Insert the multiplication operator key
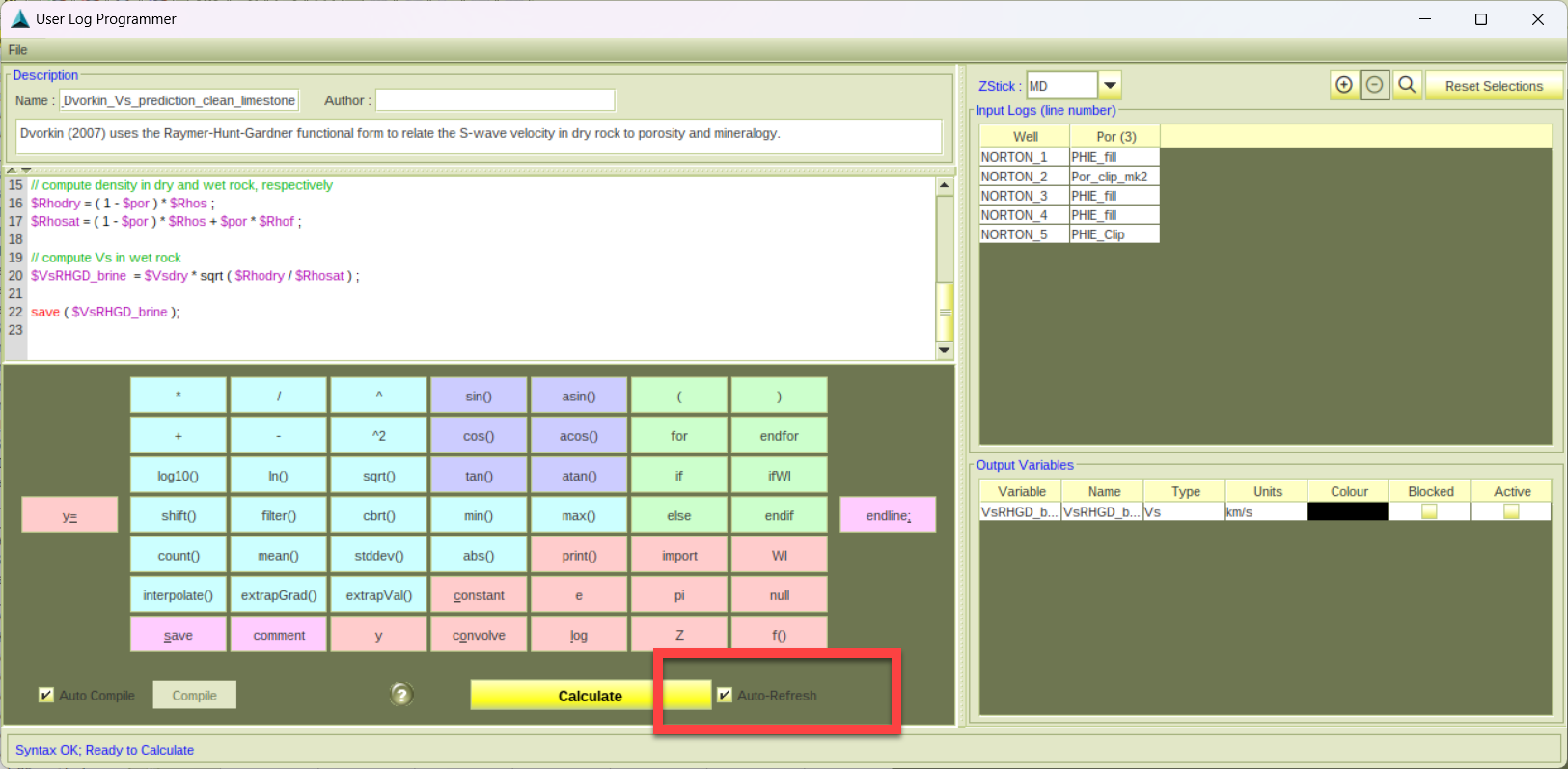 coord(179,397)
